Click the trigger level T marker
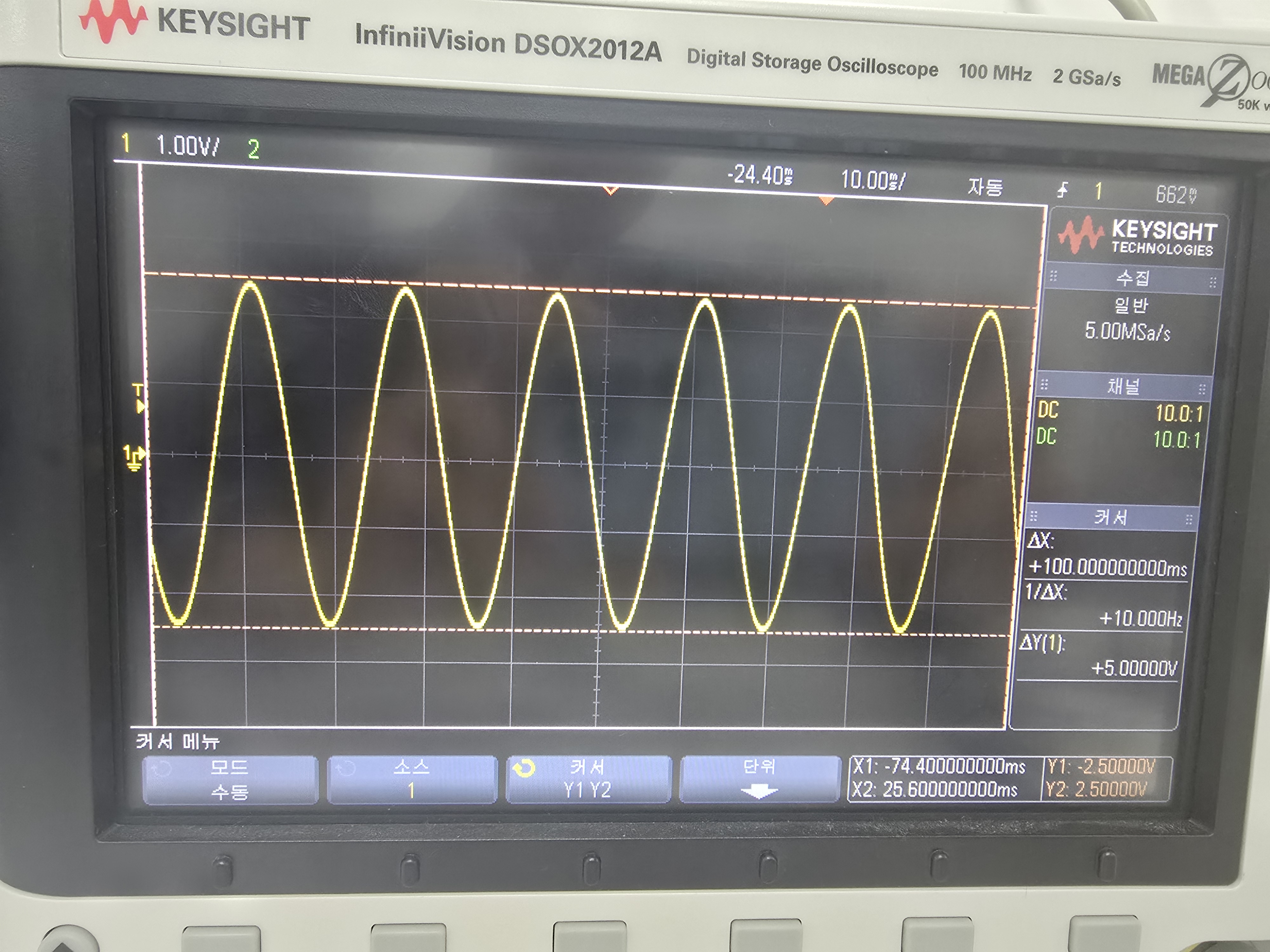Image resolution: width=1270 pixels, height=952 pixels. point(138,398)
